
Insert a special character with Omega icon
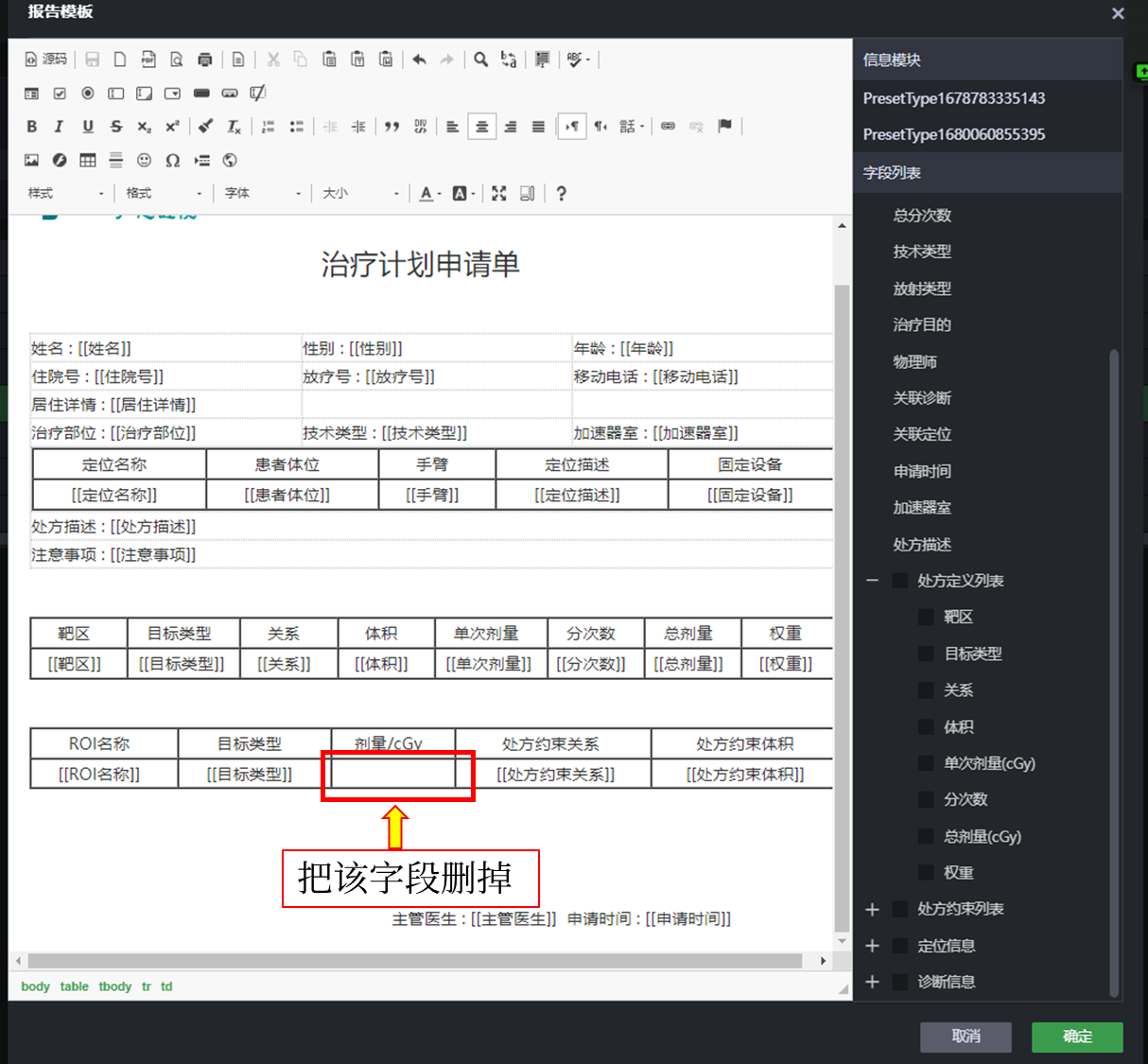coord(172,160)
